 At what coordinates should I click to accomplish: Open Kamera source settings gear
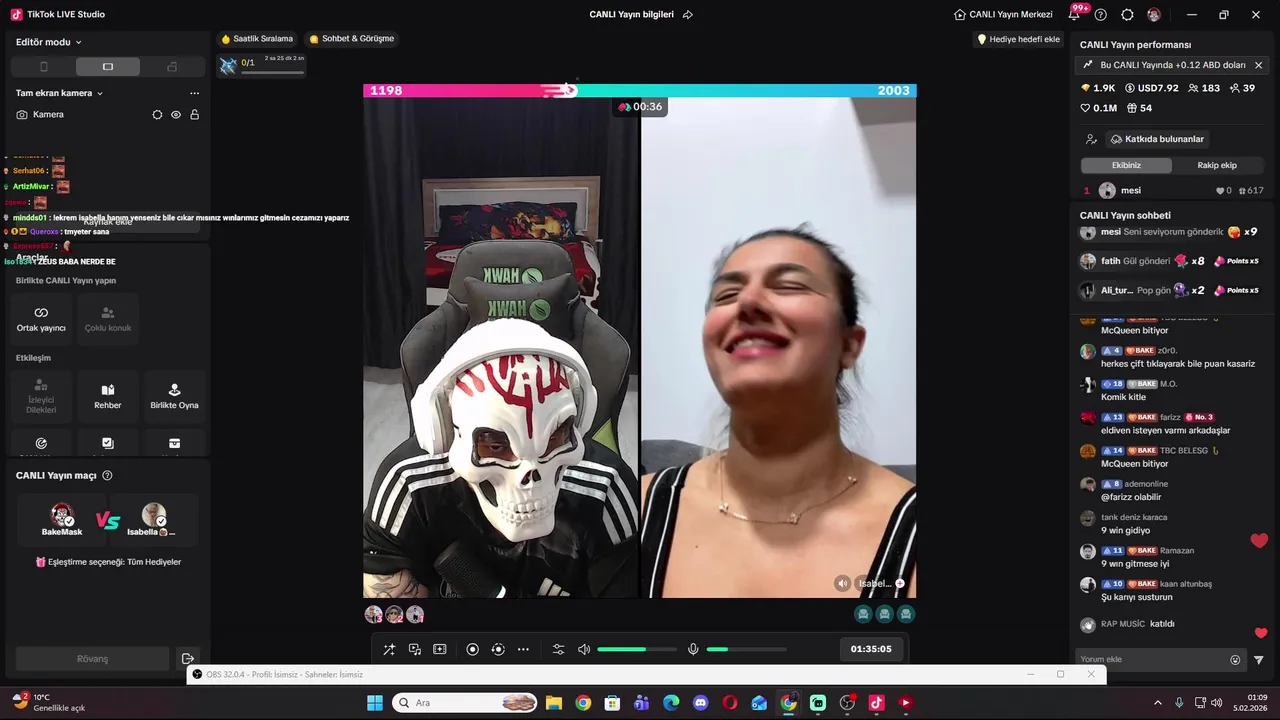click(x=157, y=115)
